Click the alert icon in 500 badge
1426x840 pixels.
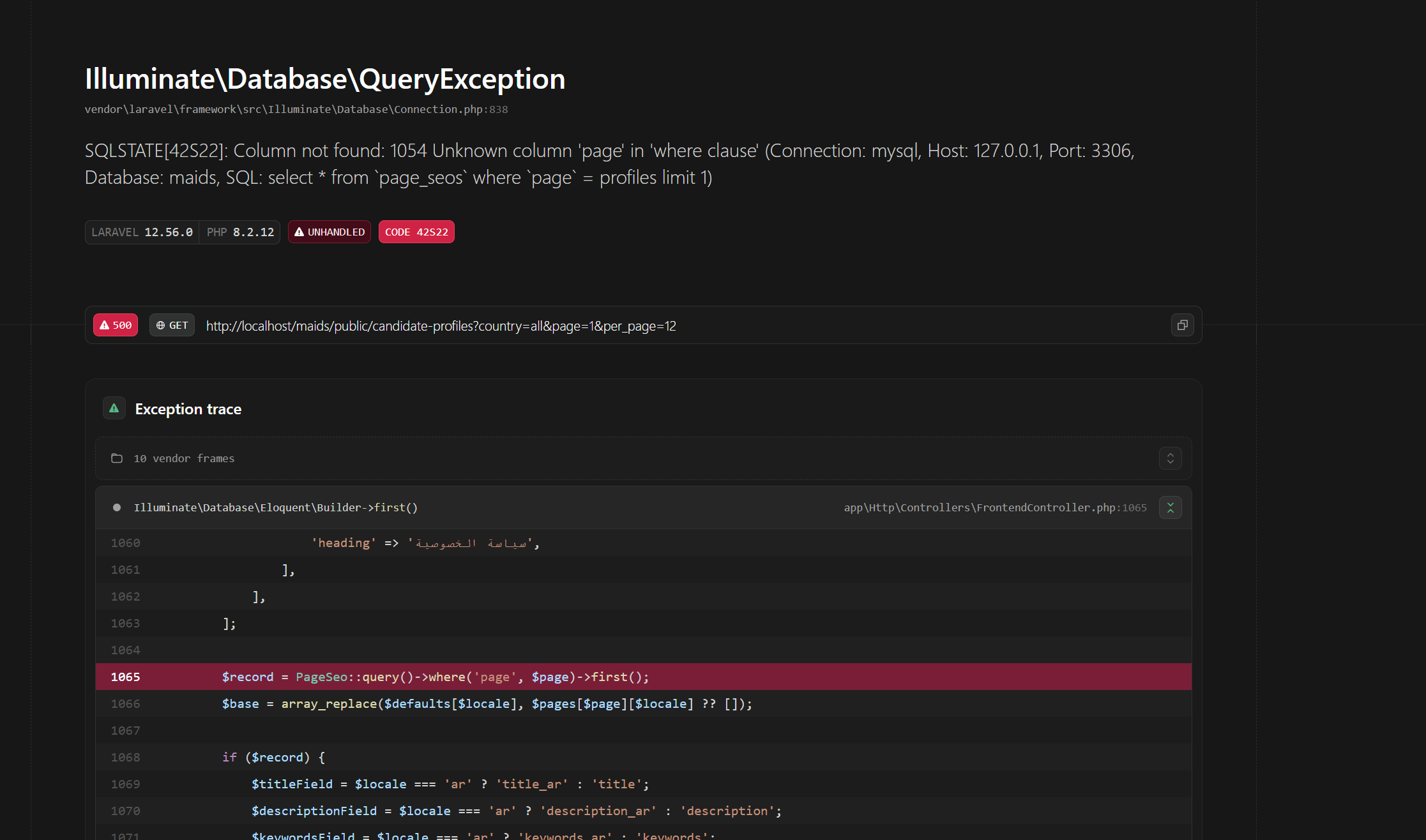tap(105, 326)
